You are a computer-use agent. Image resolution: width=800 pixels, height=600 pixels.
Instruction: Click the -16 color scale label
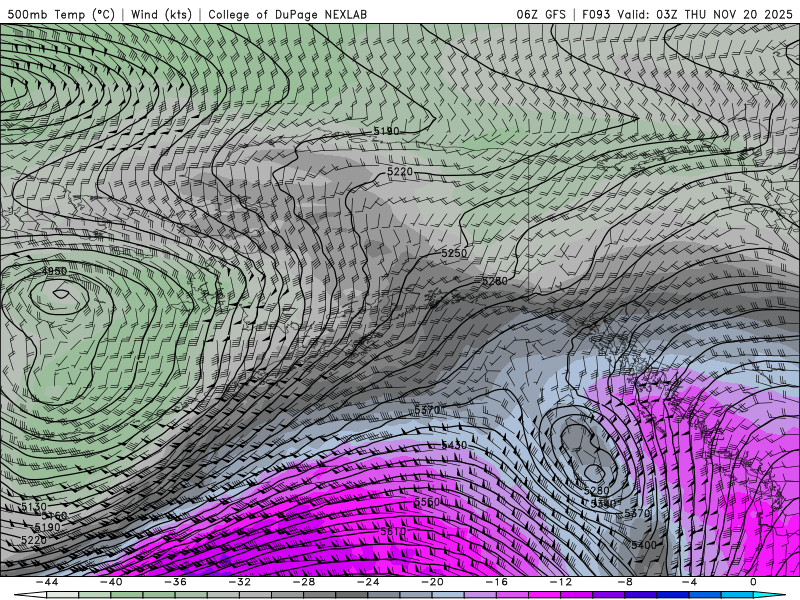[x=497, y=582]
